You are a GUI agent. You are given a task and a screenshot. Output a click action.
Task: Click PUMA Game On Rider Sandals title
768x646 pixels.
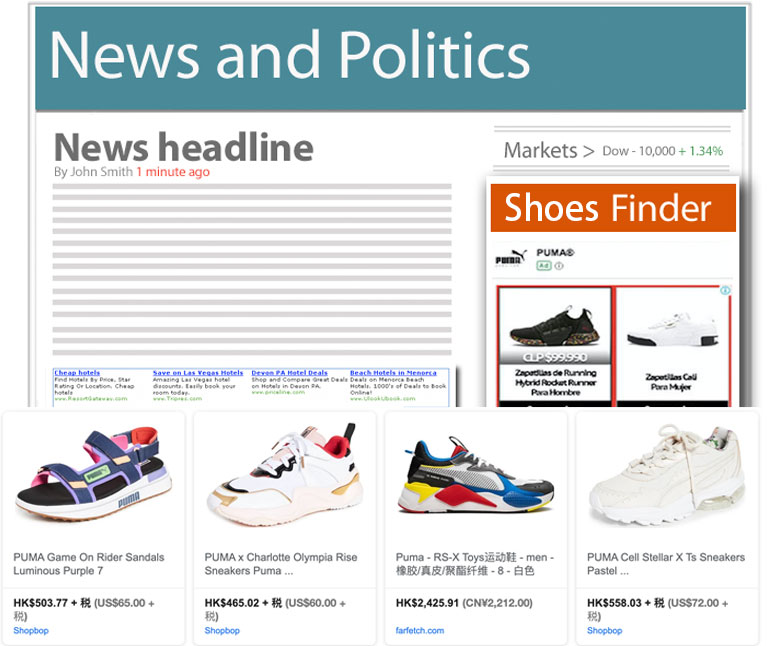89,564
